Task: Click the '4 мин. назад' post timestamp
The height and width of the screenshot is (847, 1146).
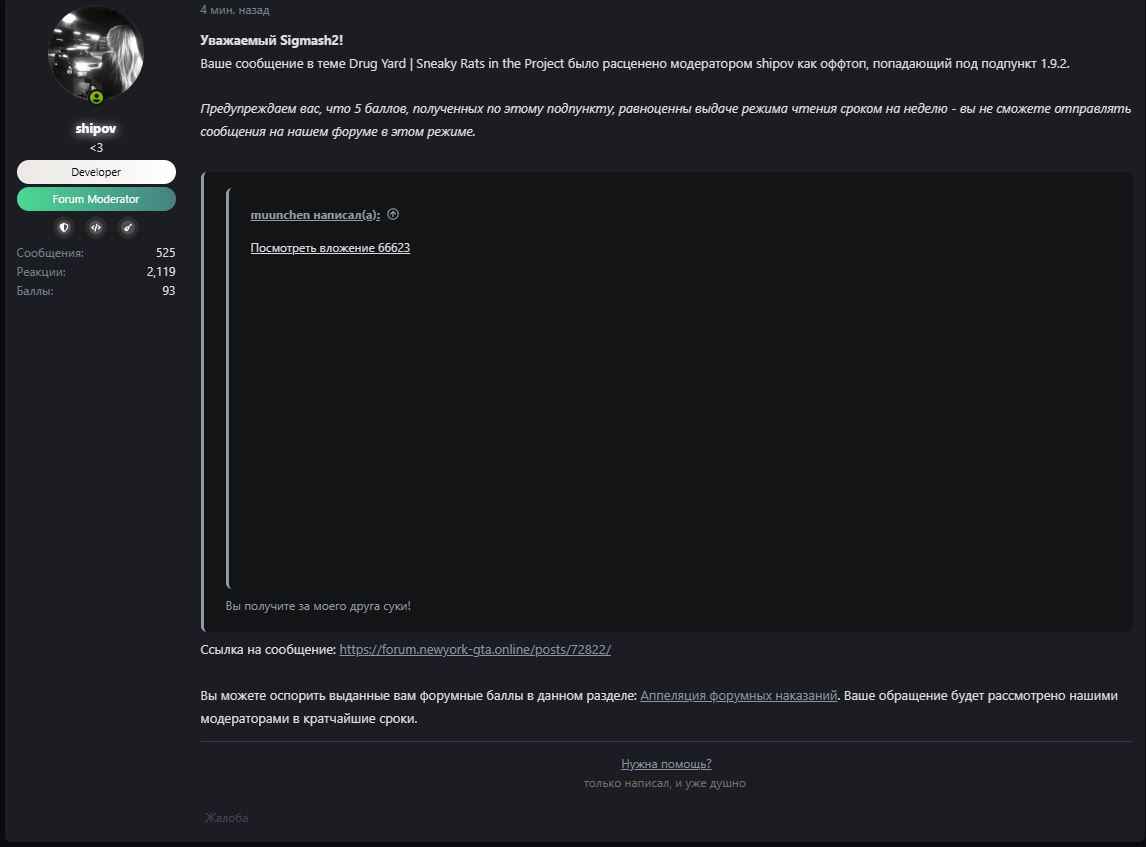Action: 235,10
